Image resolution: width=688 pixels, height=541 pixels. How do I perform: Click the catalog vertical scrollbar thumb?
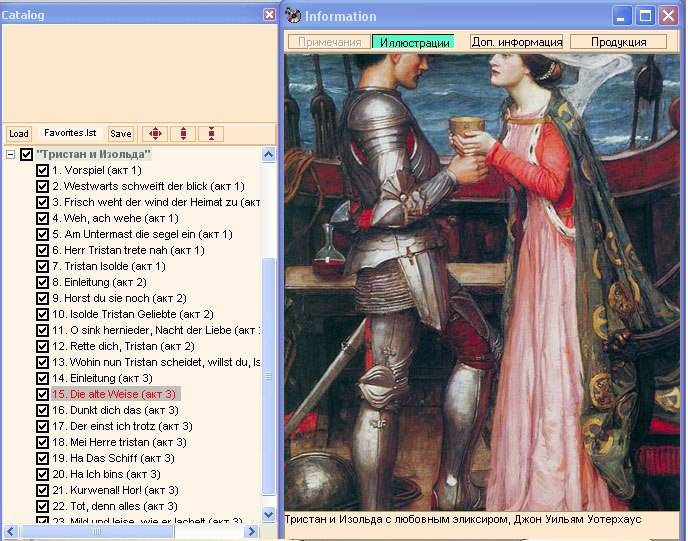coord(269,376)
